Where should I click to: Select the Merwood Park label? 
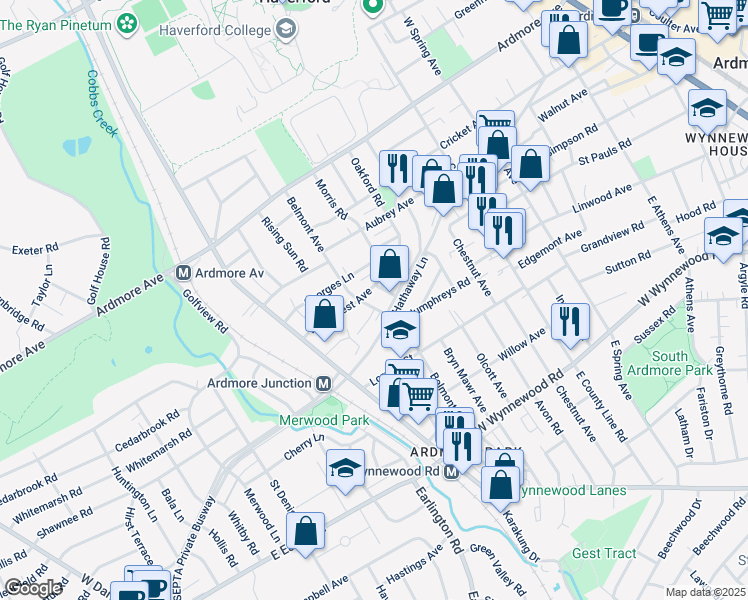coord(324,420)
